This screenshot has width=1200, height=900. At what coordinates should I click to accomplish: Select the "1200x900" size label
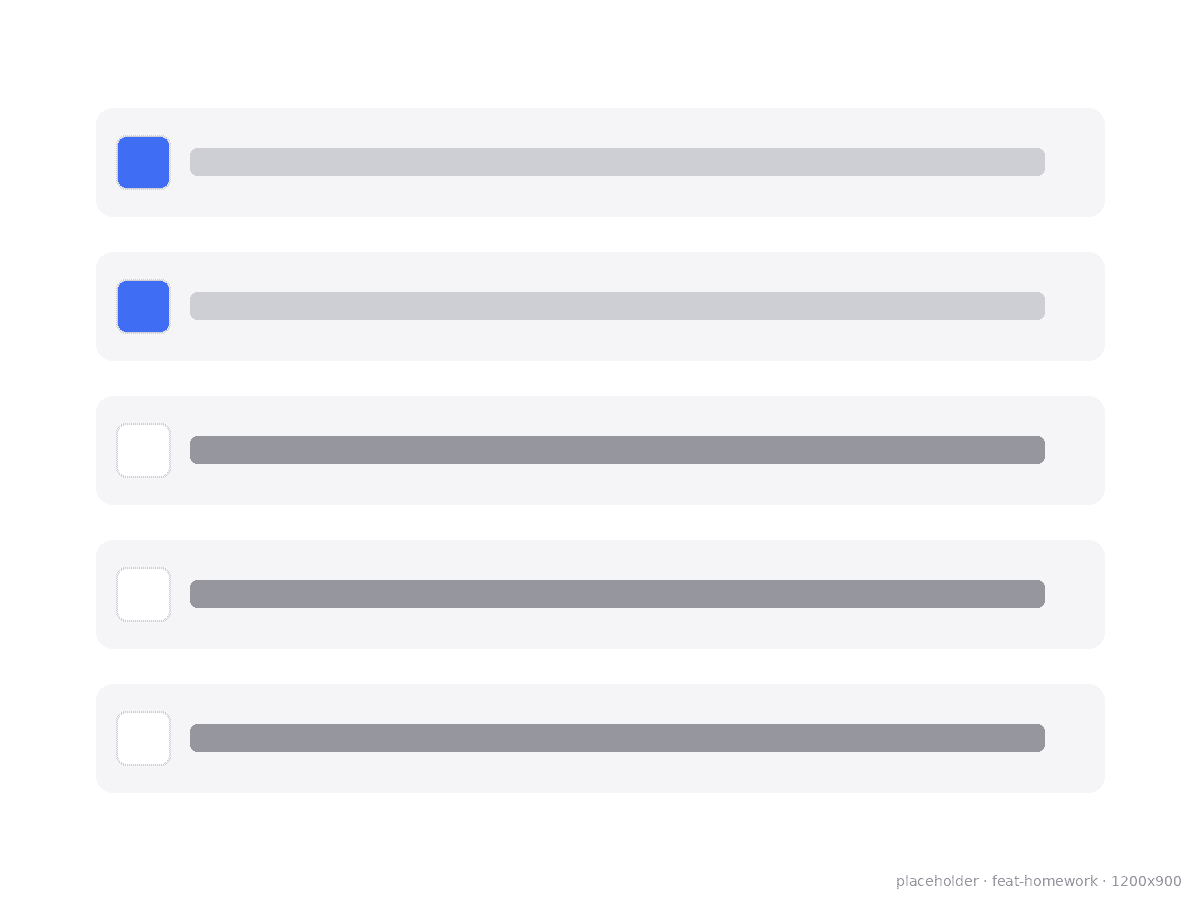[1146, 881]
